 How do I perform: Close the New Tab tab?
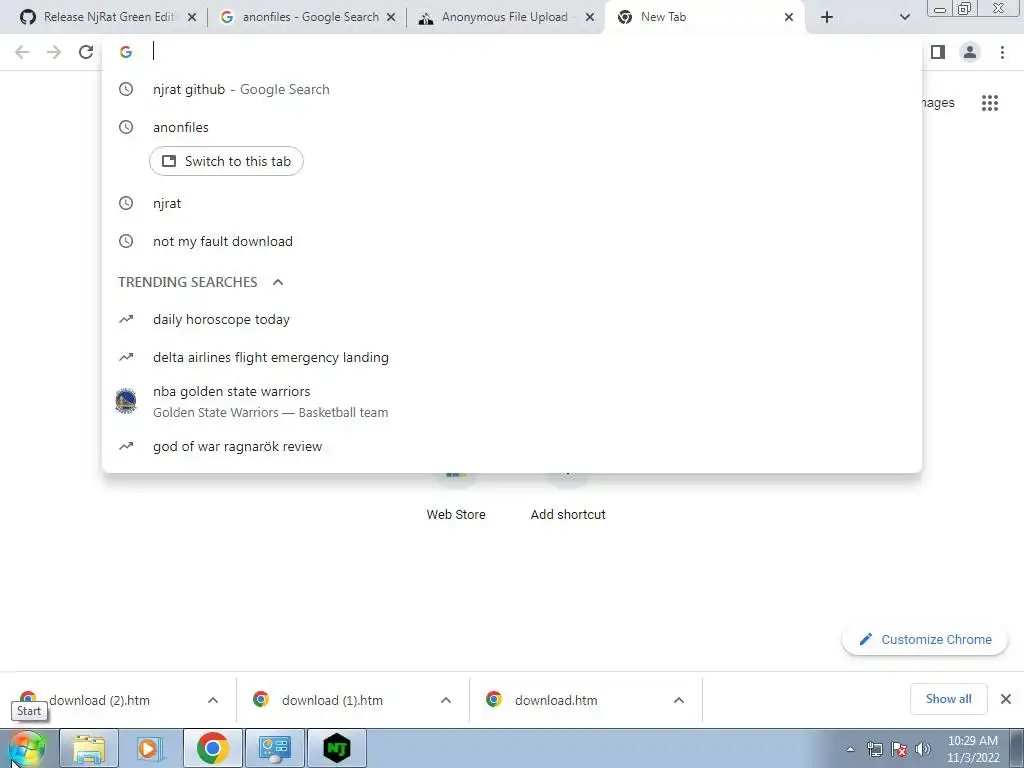(x=789, y=18)
